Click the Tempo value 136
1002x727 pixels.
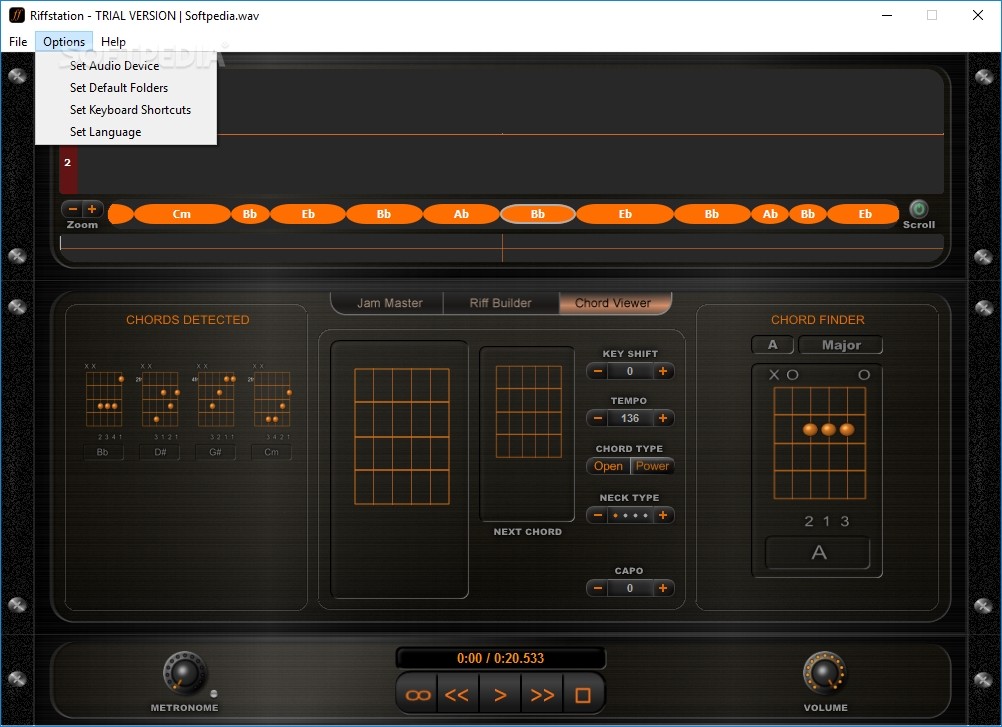coord(630,418)
